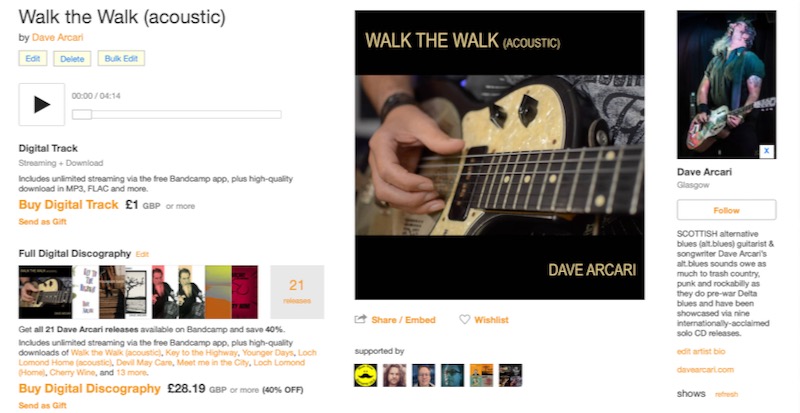Screen dimensions: 800x413
Task: Open the orange supporter avatar
Action: [x=481, y=375]
